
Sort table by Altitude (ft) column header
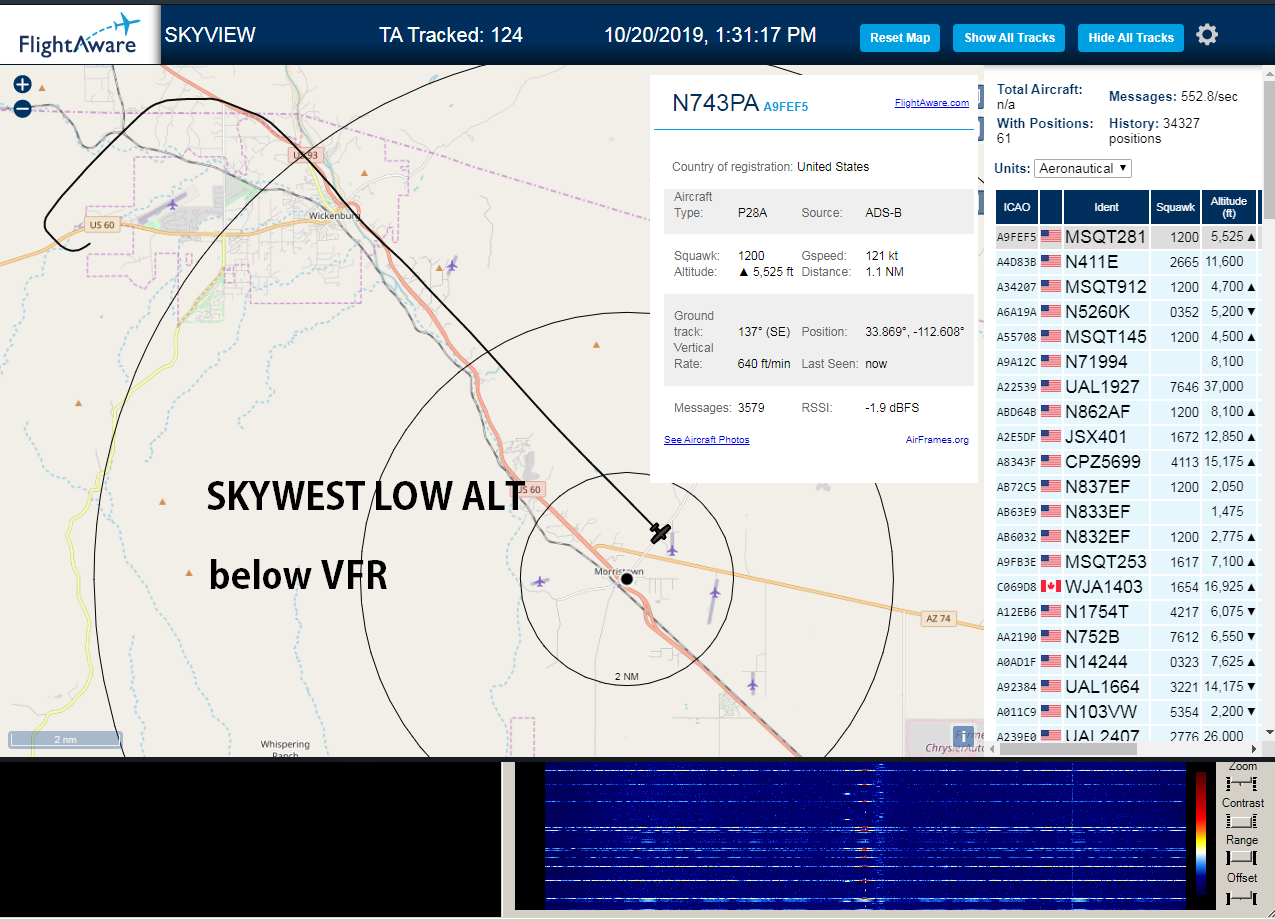(x=1228, y=207)
